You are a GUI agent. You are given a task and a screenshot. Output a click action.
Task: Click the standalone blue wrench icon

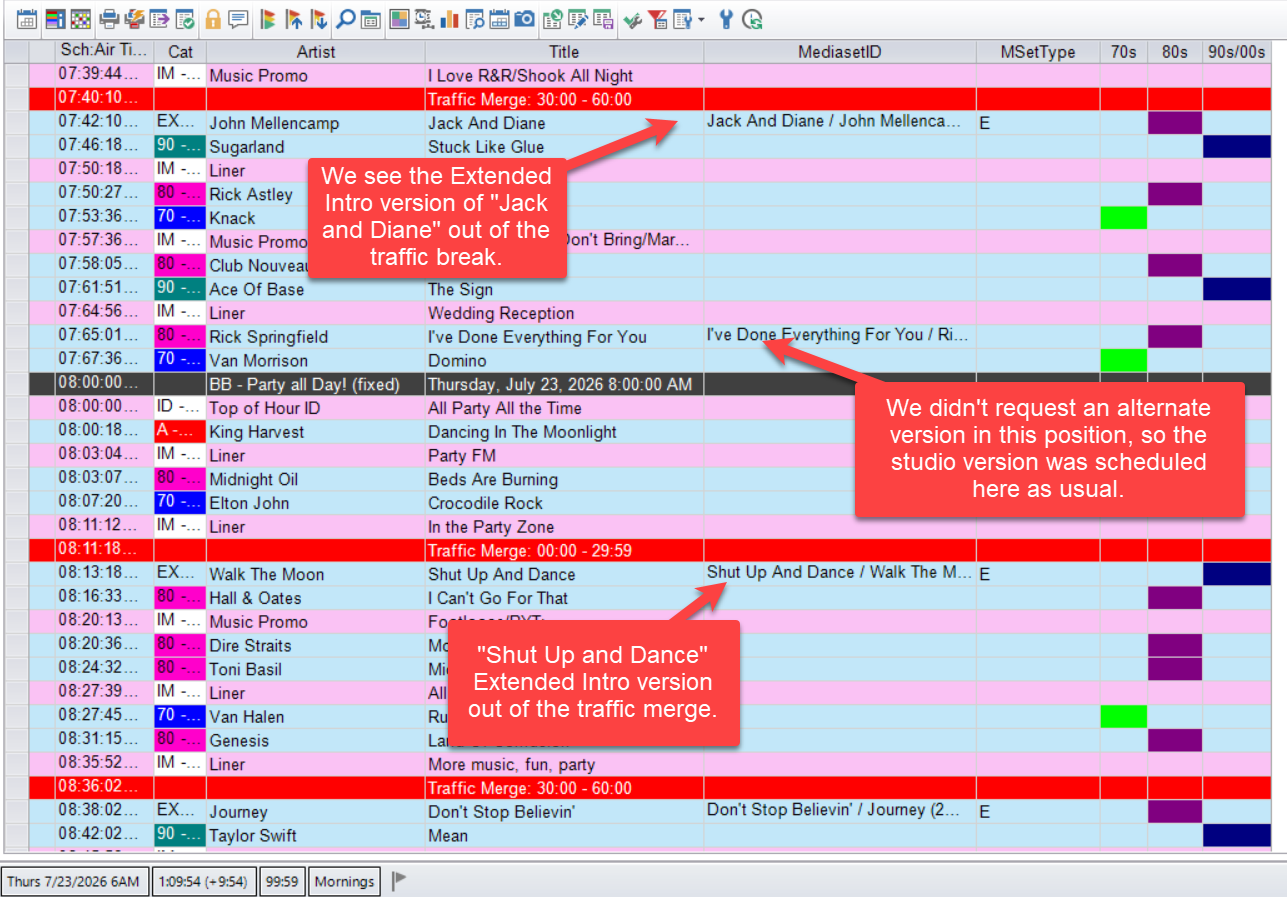click(x=726, y=19)
